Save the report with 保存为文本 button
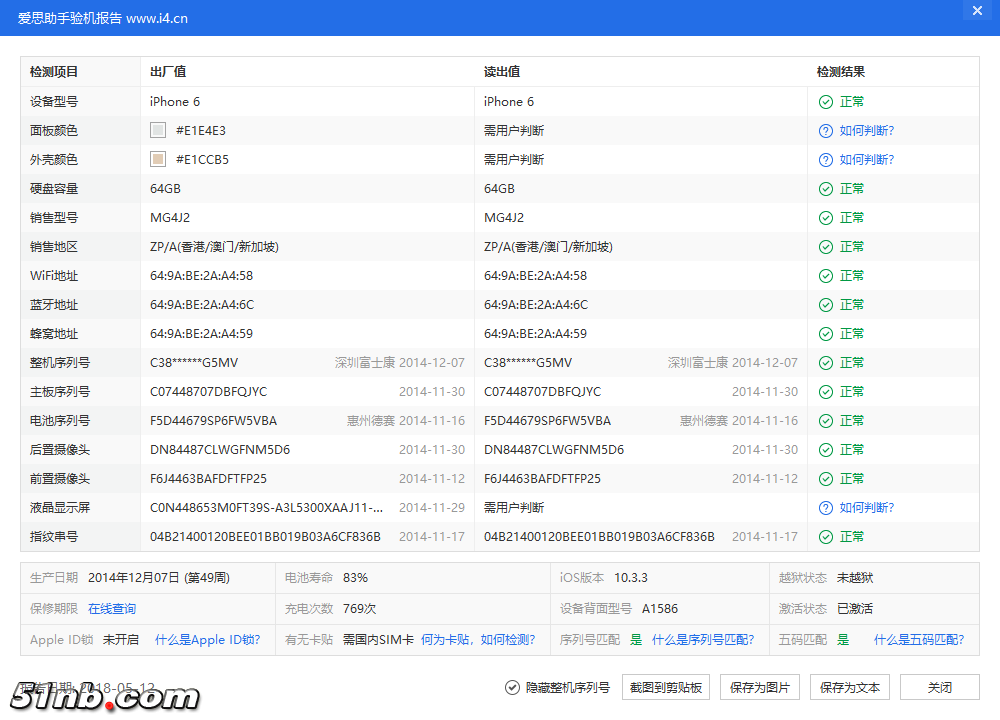1000x720 pixels. point(850,688)
